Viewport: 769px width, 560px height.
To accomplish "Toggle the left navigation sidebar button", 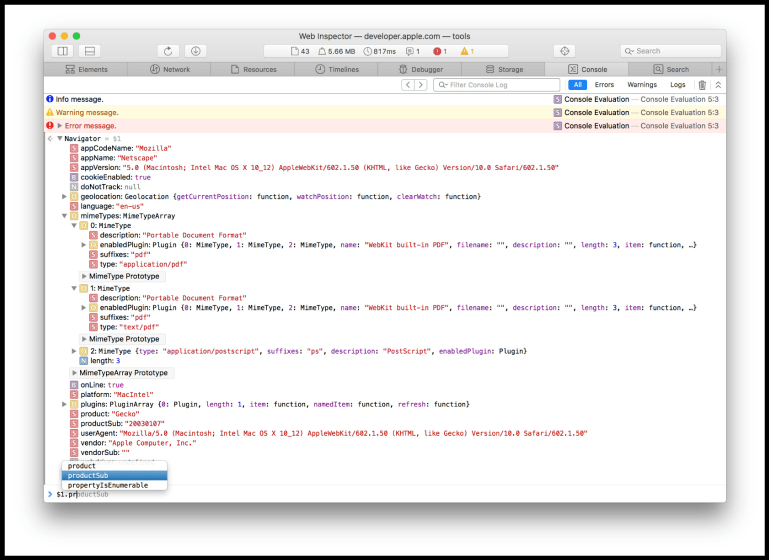I will coord(62,51).
